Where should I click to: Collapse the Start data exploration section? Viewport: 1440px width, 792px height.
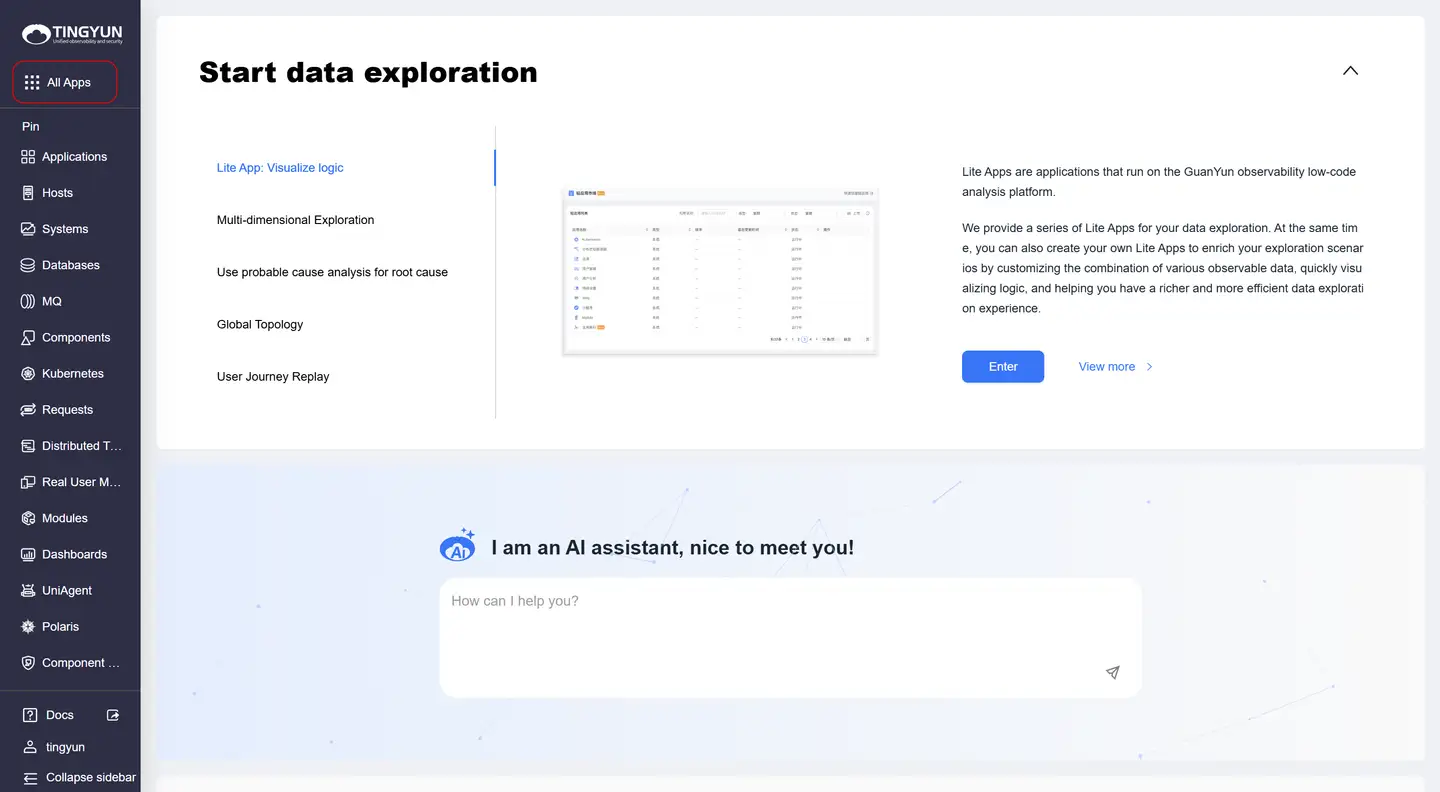1350,71
